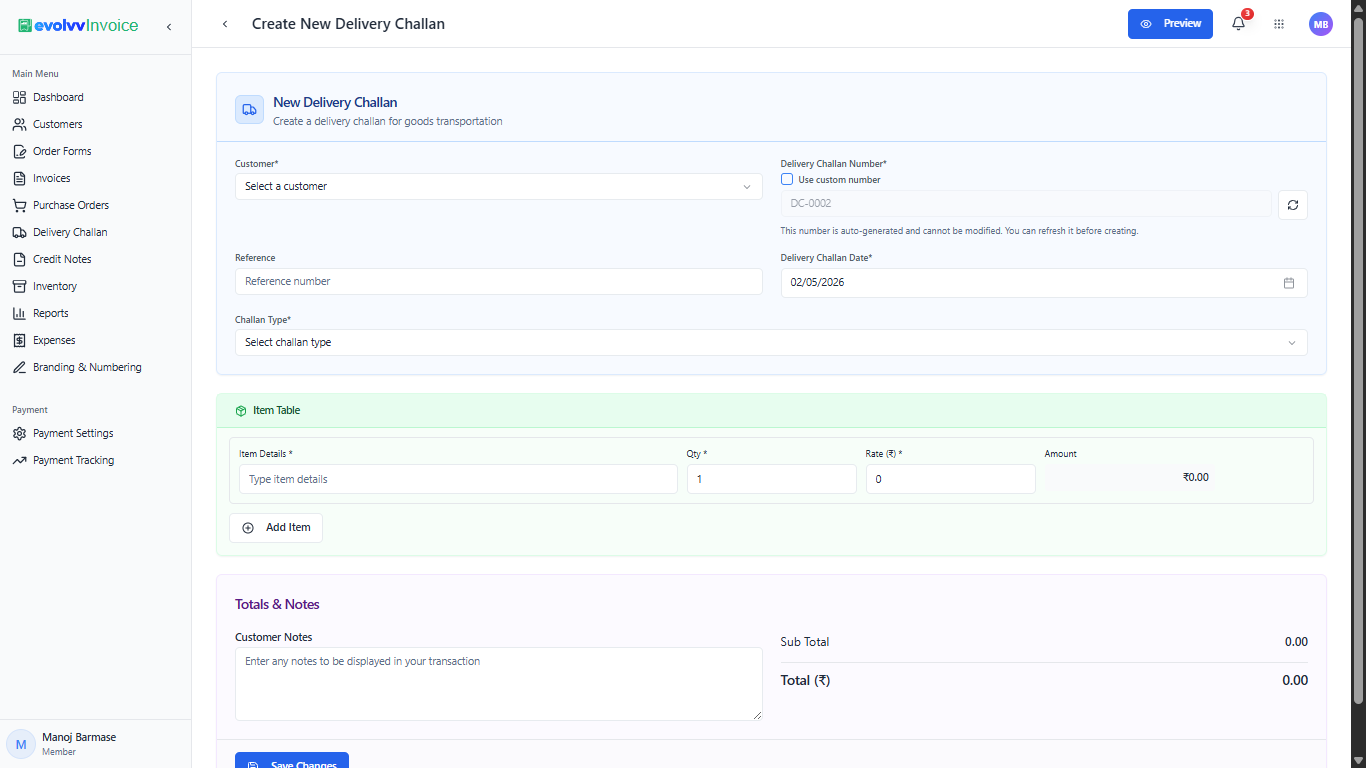Click the Order Forms pencil icon

pos(19,151)
